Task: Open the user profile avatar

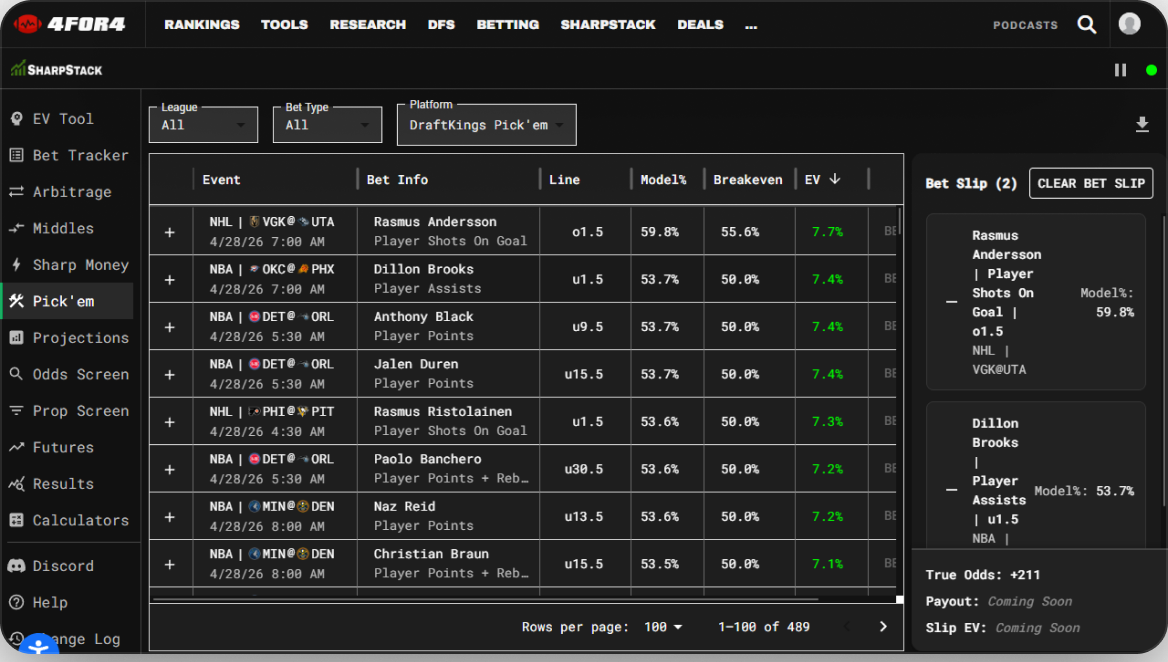Action: pos(1129,24)
